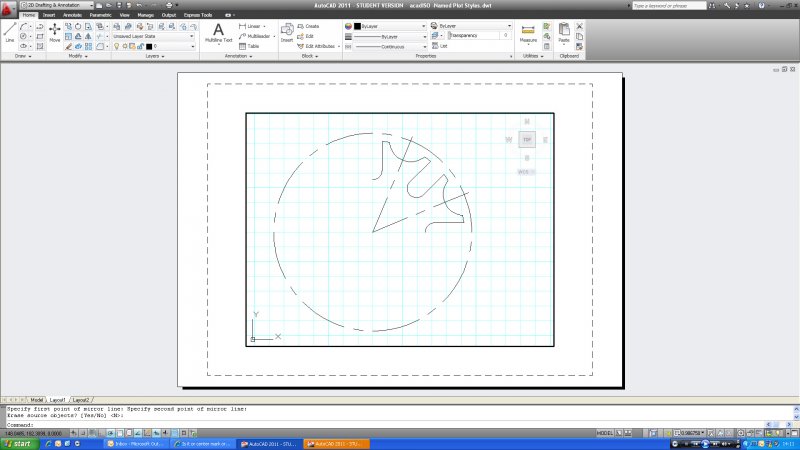Image resolution: width=800 pixels, height=450 pixels.
Task: Click the TOP face of ViewCube
Action: (527, 140)
